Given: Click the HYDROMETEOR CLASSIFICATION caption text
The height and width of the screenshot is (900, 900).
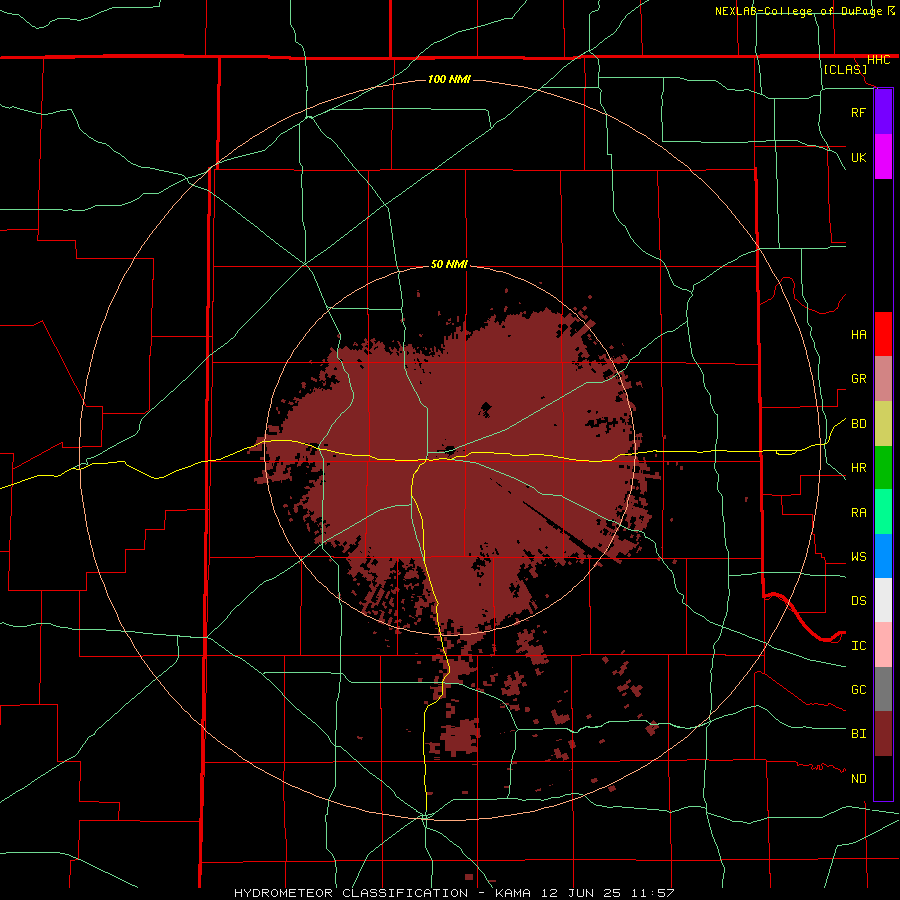Looking at the screenshot, I should [x=351, y=893].
